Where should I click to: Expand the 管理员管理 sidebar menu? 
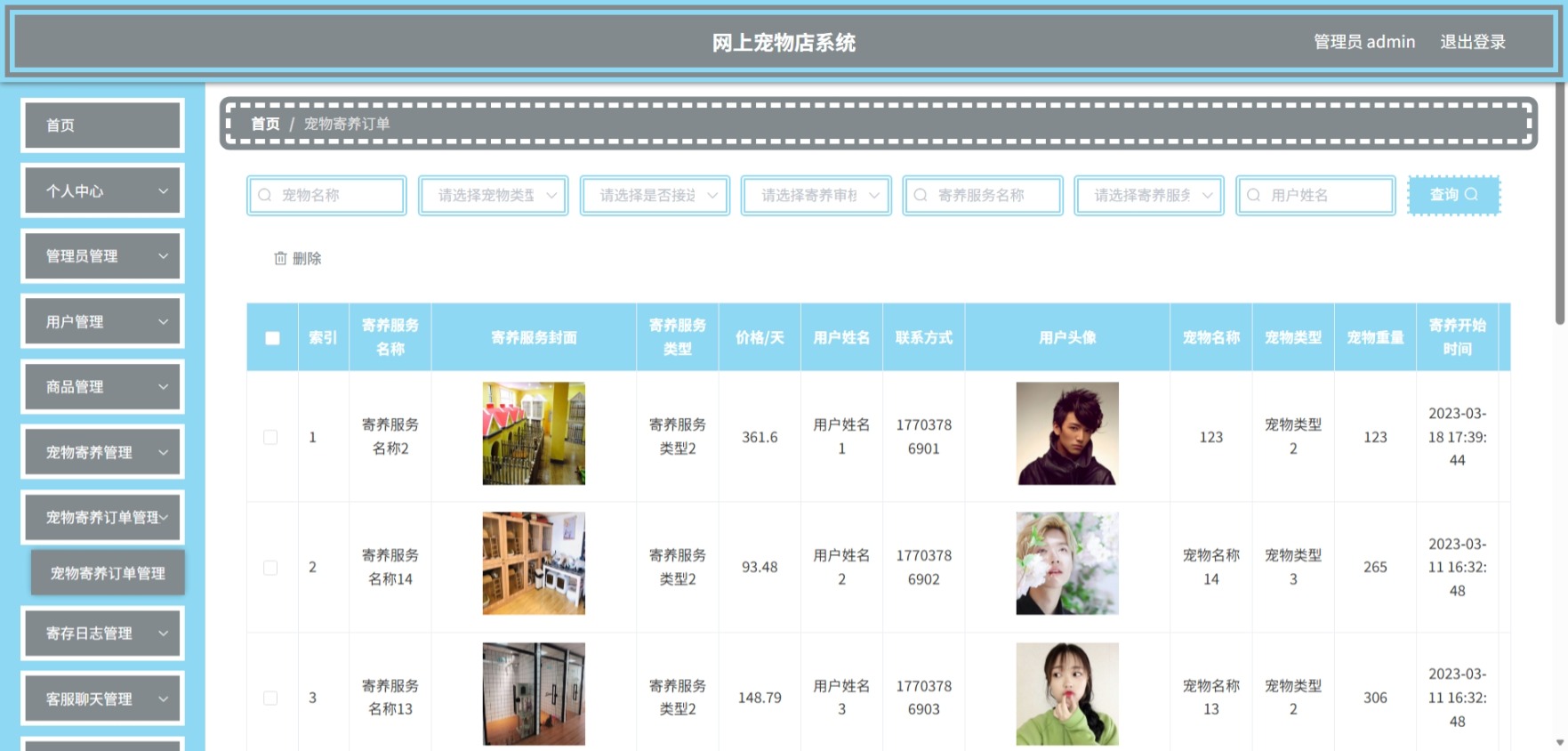(102, 256)
